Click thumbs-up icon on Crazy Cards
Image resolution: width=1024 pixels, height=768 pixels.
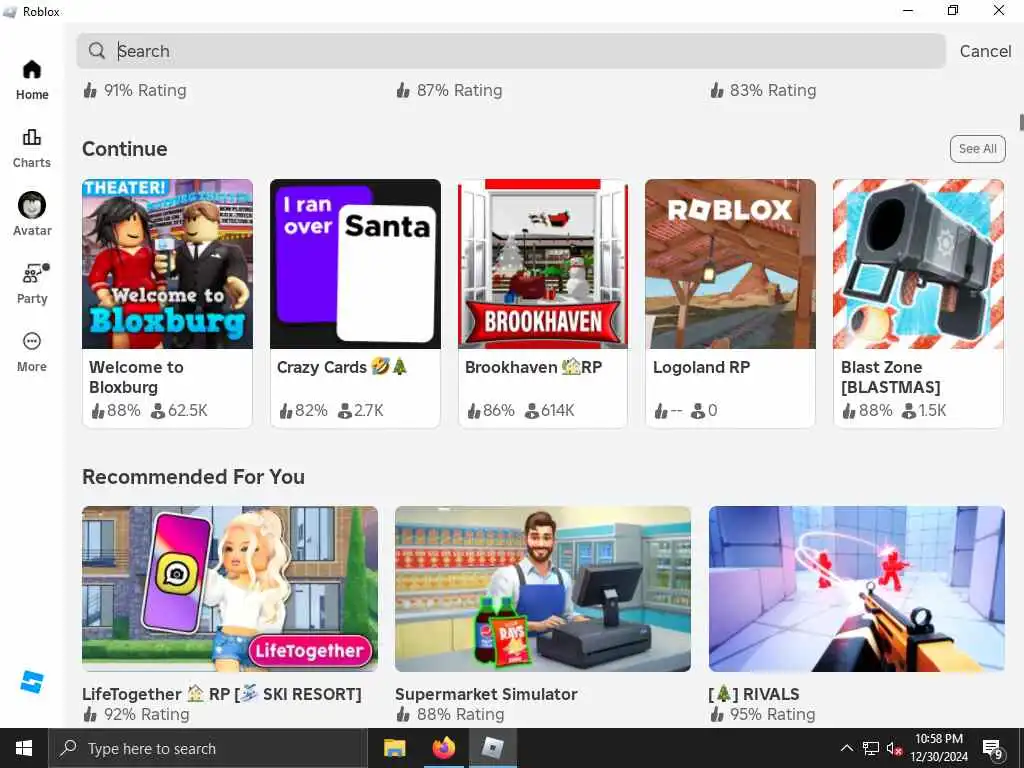[x=286, y=411]
